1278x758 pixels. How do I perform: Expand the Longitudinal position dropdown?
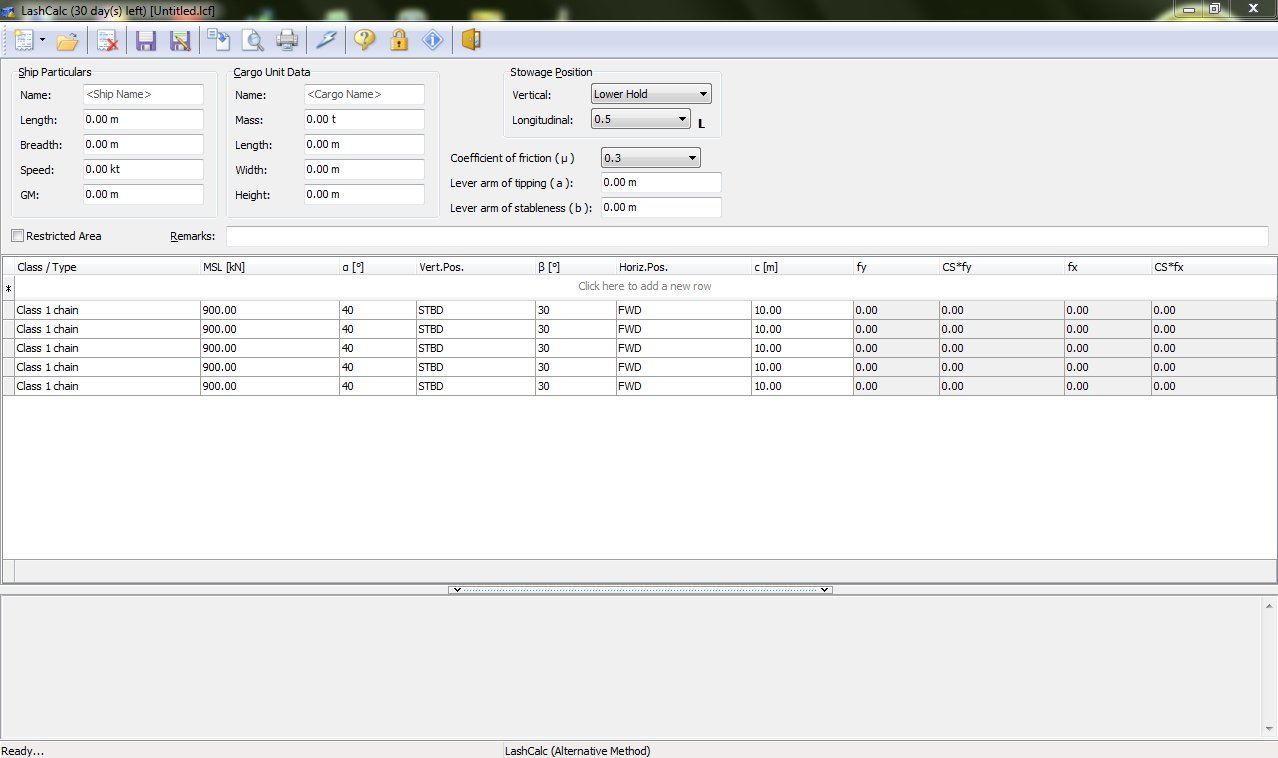(683, 119)
